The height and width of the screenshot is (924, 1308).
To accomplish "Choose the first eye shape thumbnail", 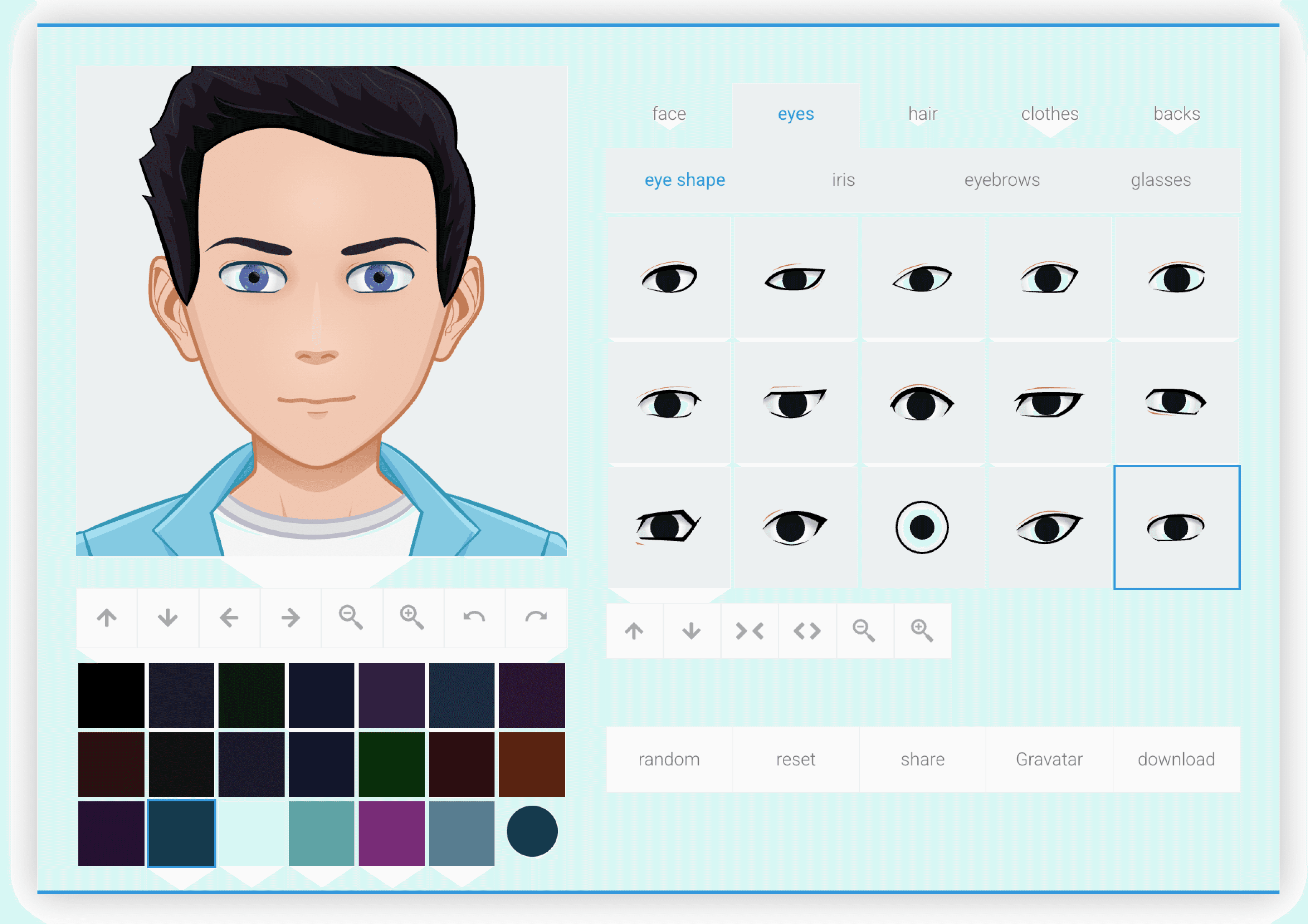I will tap(669, 279).
